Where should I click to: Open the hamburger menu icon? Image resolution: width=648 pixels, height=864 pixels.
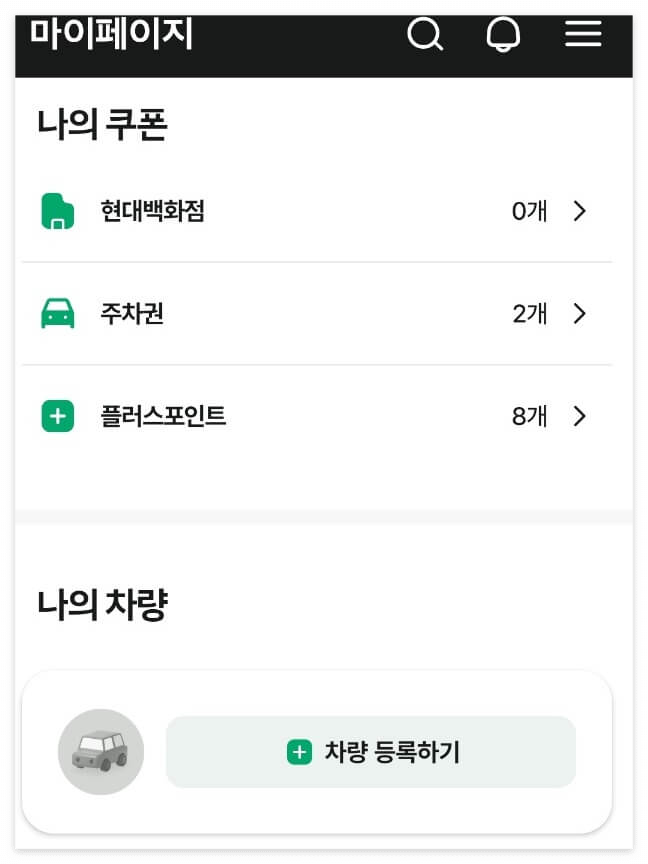[583, 33]
